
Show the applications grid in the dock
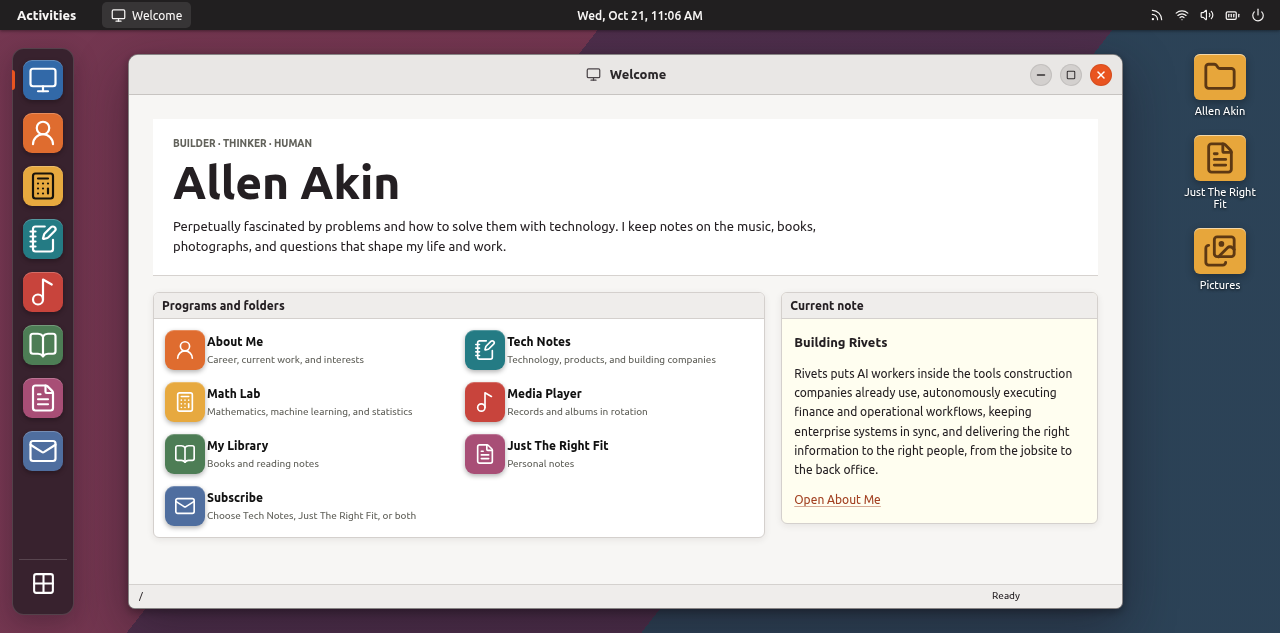click(43, 584)
